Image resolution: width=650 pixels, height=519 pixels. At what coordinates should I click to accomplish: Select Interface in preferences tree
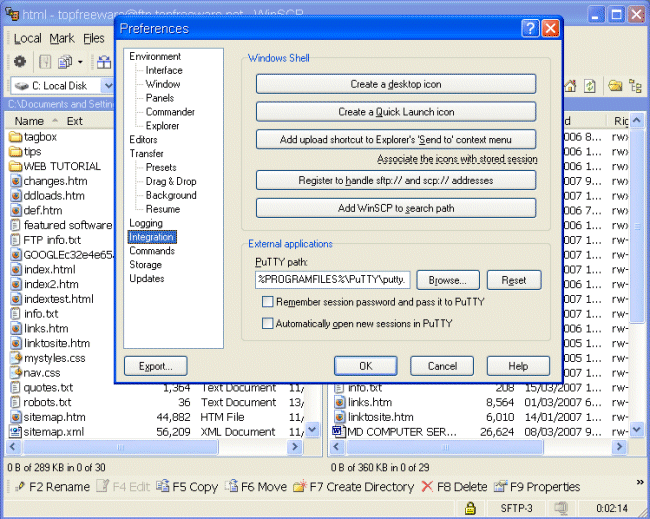(164, 70)
